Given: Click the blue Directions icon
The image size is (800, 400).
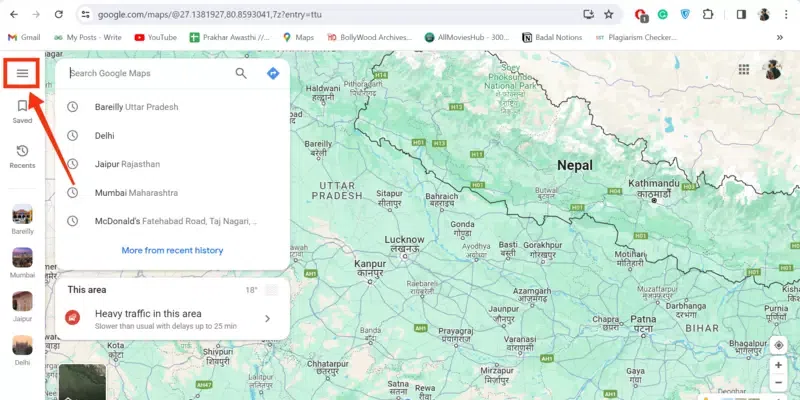Looking at the screenshot, I should pos(273,73).
